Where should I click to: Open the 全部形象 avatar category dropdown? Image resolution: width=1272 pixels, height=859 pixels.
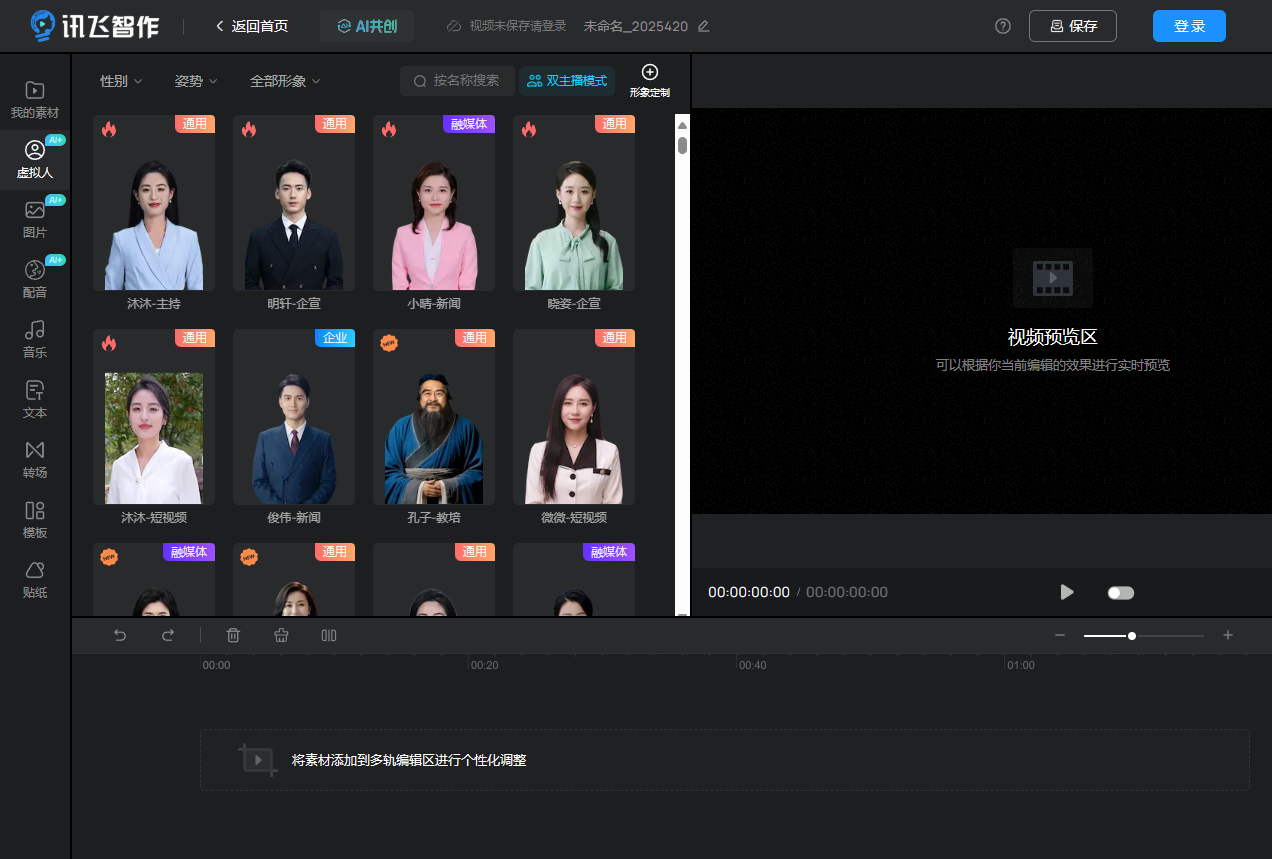285,81
